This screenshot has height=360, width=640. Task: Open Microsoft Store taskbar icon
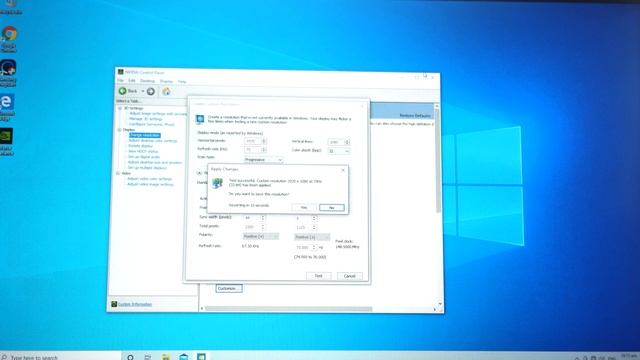pos(184,357)
